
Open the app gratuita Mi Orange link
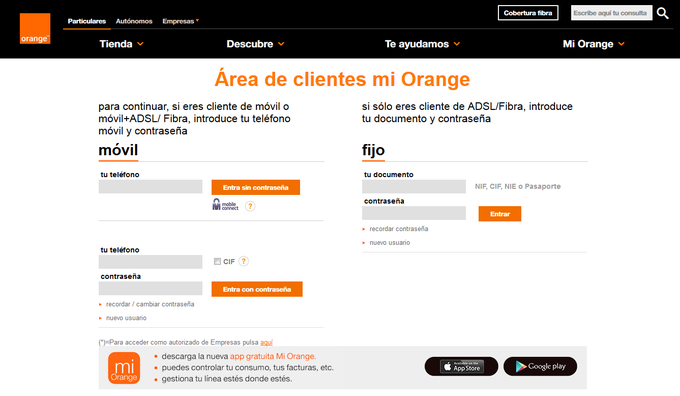pyautogui.click(x=273, y=356)
